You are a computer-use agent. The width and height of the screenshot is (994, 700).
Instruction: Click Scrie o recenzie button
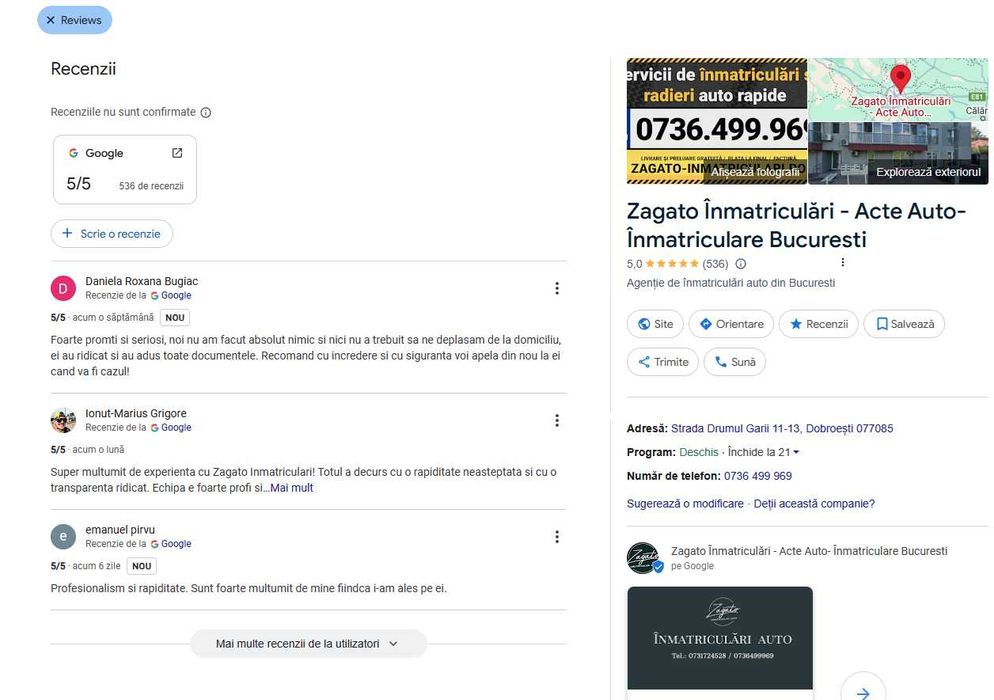coord(112,233)
